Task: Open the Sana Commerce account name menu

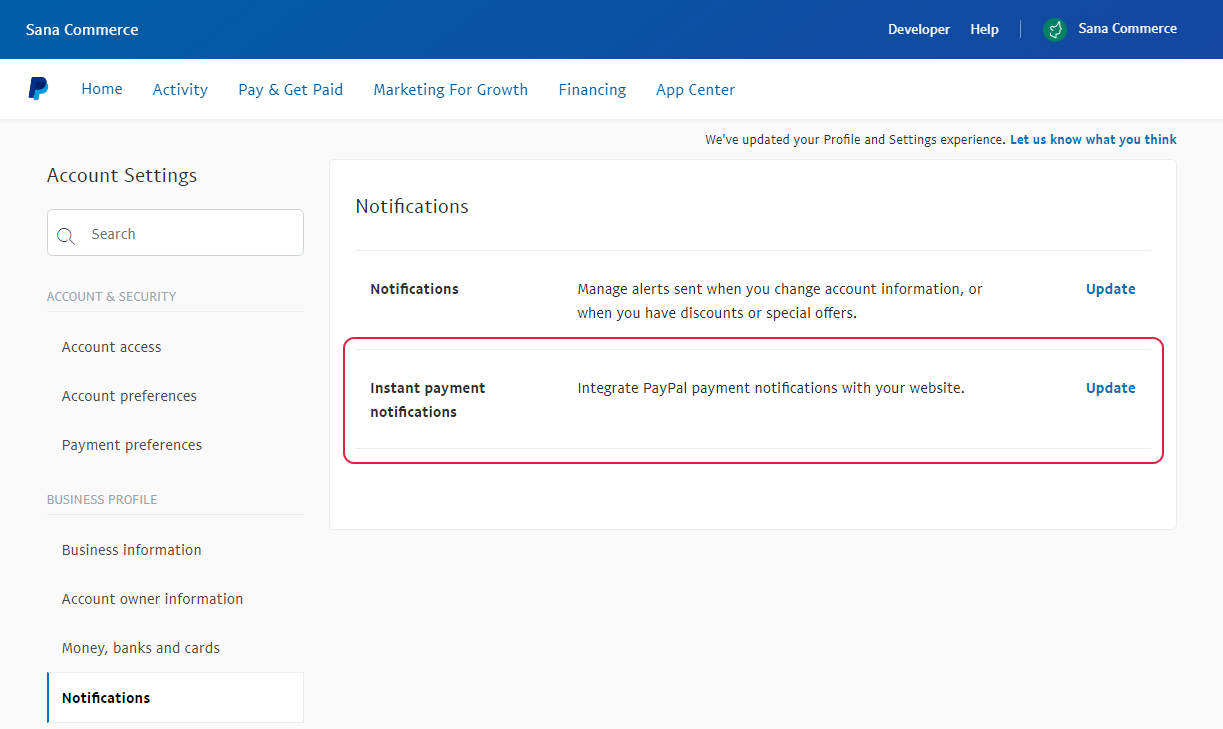Action: 1127,28
